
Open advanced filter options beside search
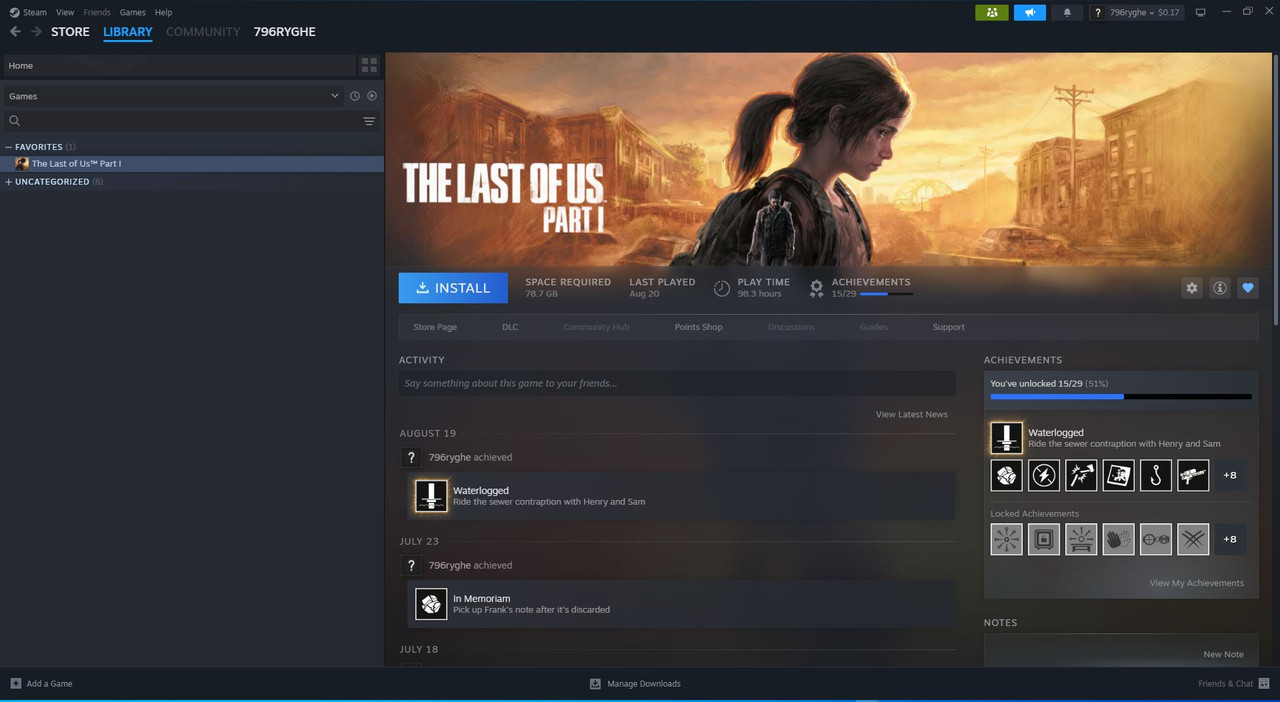coord(369,121)
